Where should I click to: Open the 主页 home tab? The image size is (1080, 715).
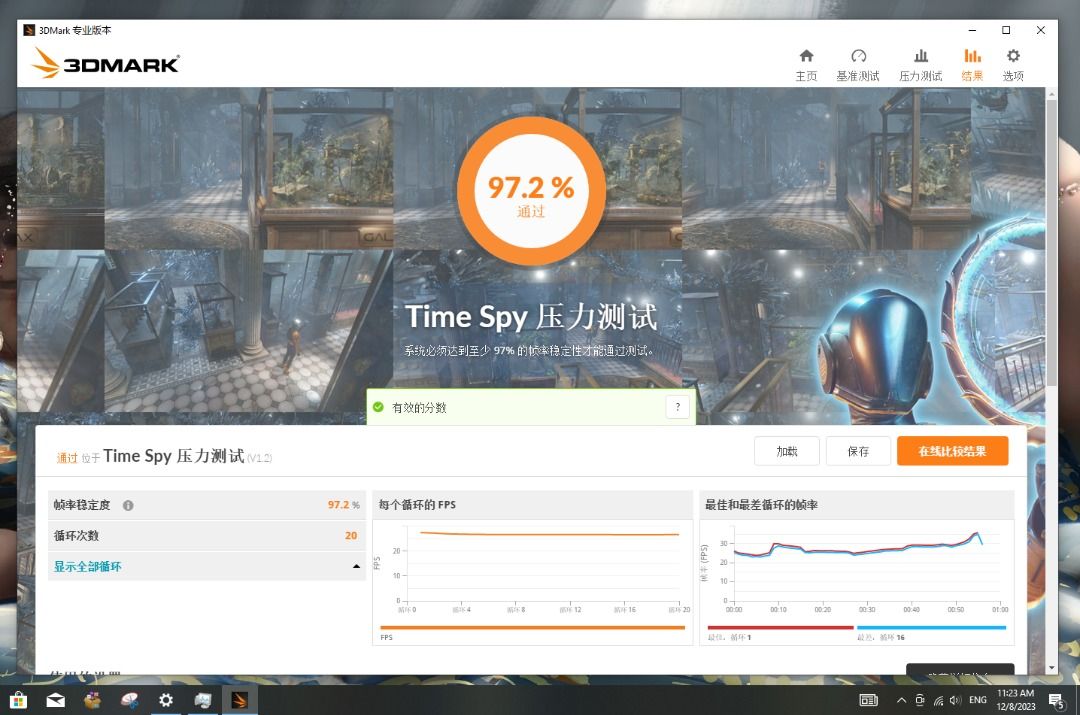pyautogui.click(x=806, y=65)
